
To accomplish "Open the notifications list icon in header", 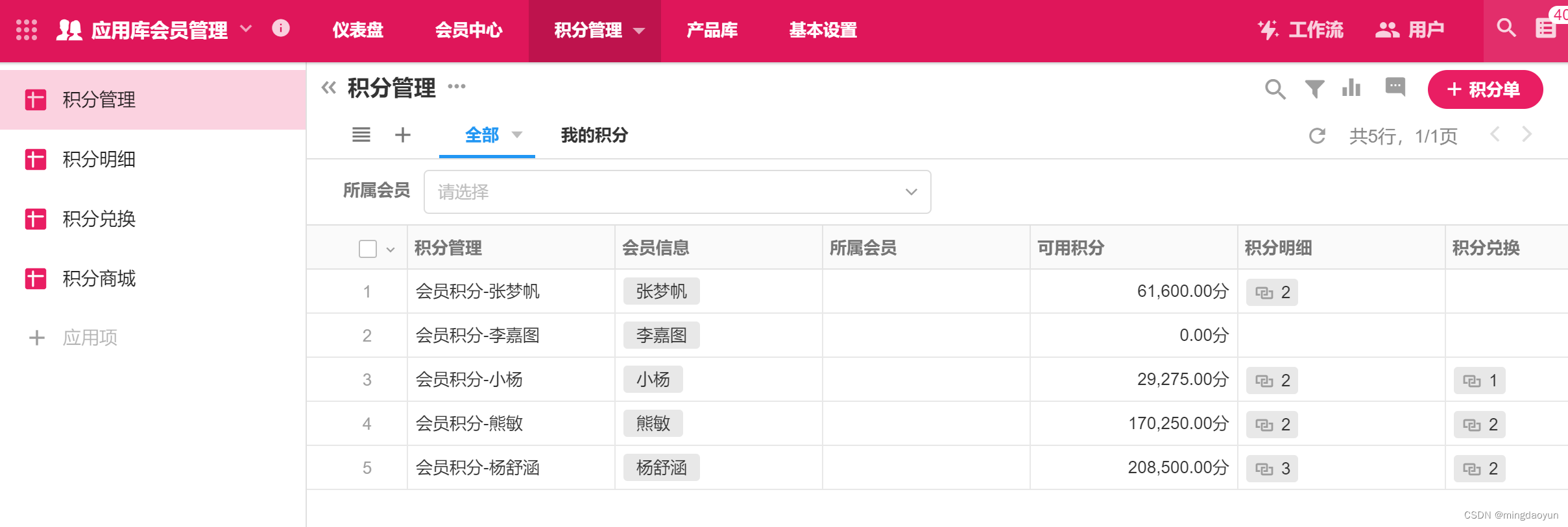I will point(1547,29).
